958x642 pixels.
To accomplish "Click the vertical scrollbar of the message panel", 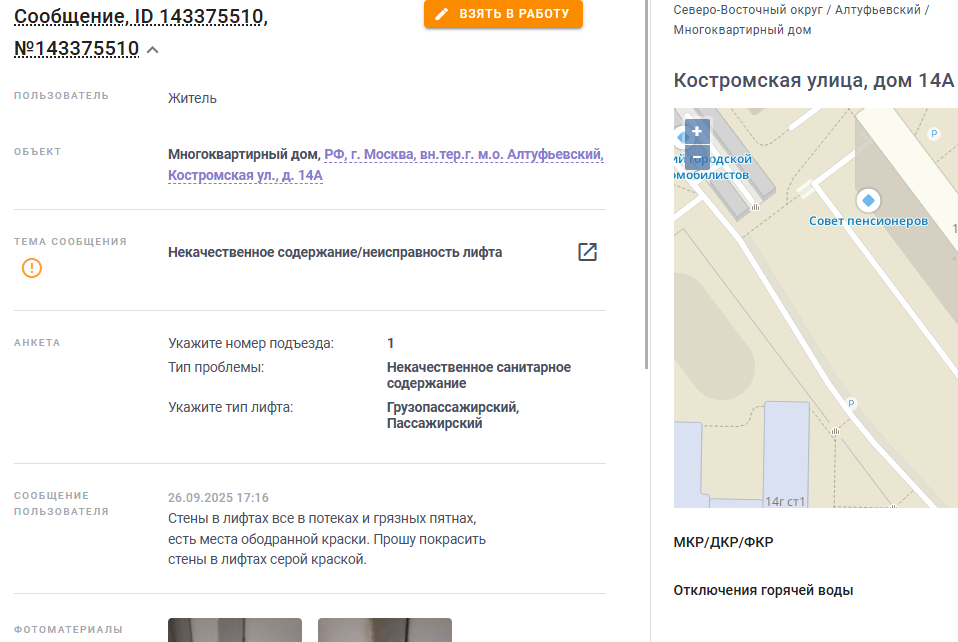I will point(646,183).
